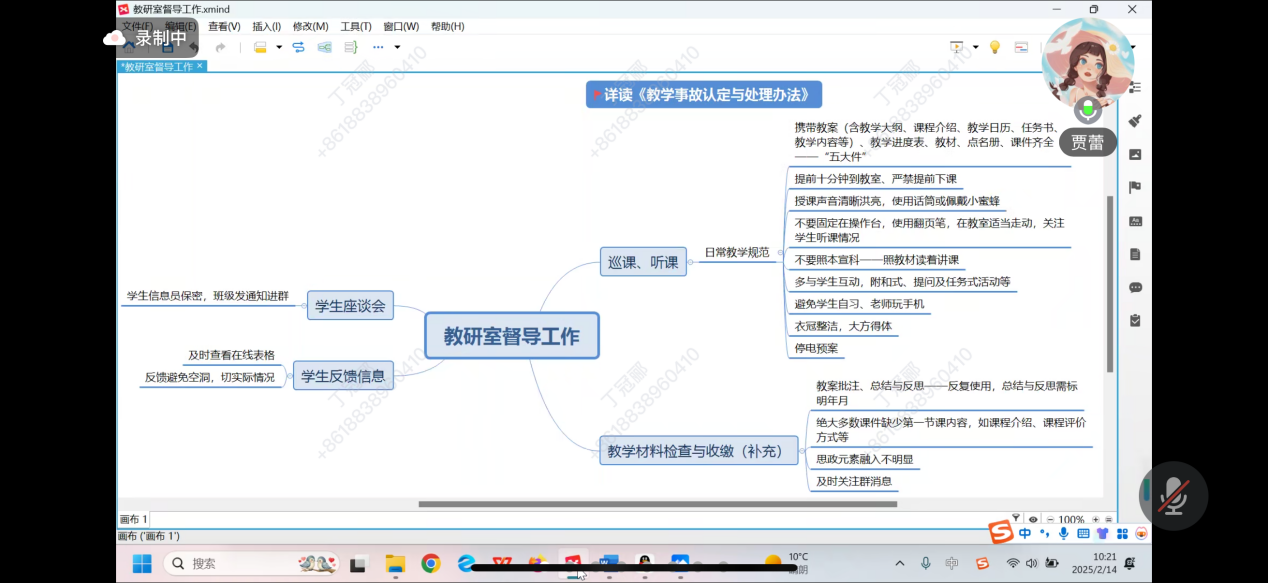Click the lightbulb Brainstorming icon
1268x583 pixels.
(995, 47)
